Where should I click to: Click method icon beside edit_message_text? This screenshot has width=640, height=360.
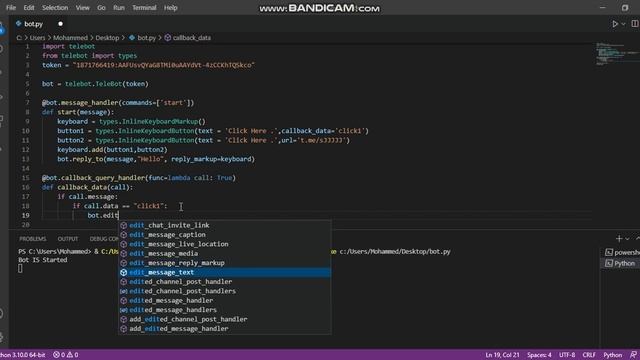pos(124,272)
